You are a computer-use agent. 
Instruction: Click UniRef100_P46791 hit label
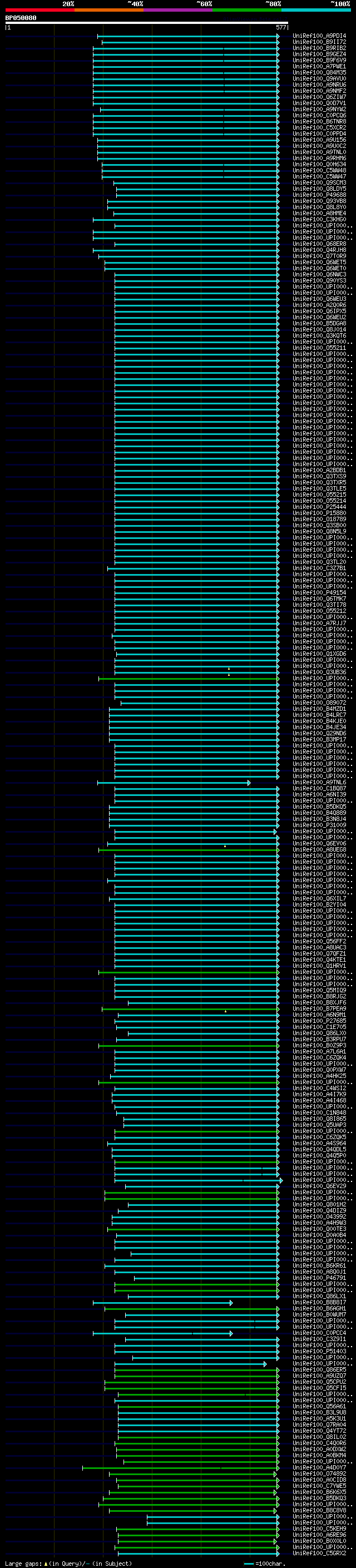click(319, 1278)
